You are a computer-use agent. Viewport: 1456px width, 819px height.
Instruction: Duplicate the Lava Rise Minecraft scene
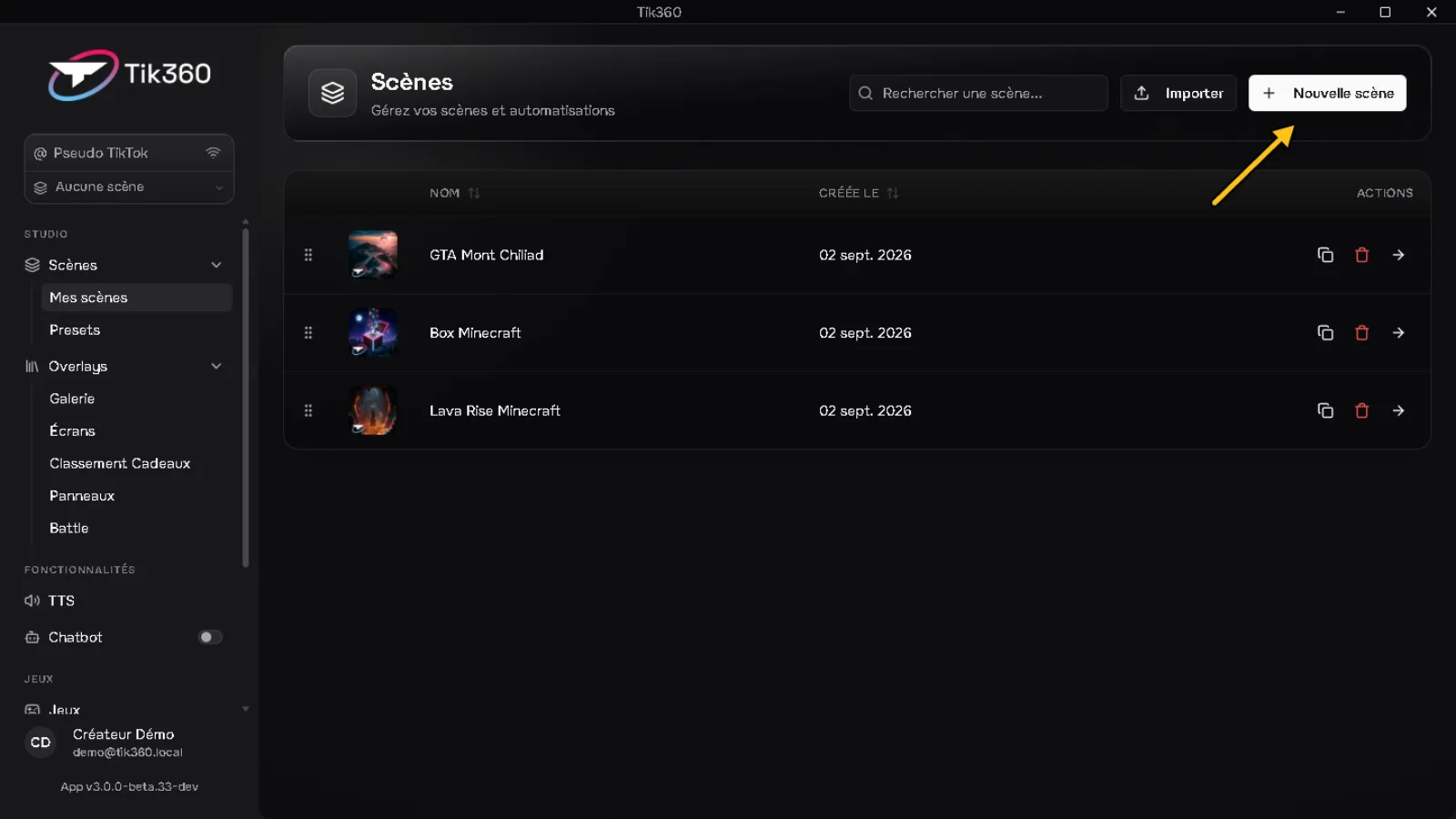[x=1325, y=410]
